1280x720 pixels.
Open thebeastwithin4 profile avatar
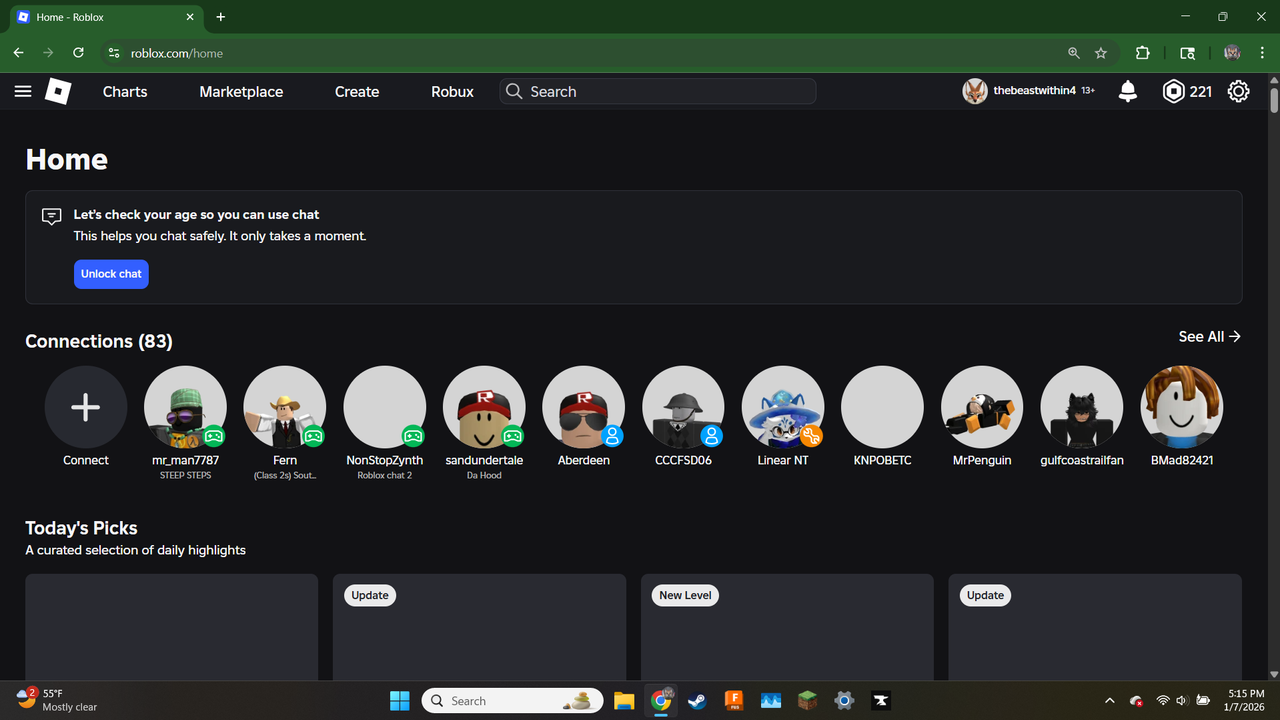tap(975, 91)
